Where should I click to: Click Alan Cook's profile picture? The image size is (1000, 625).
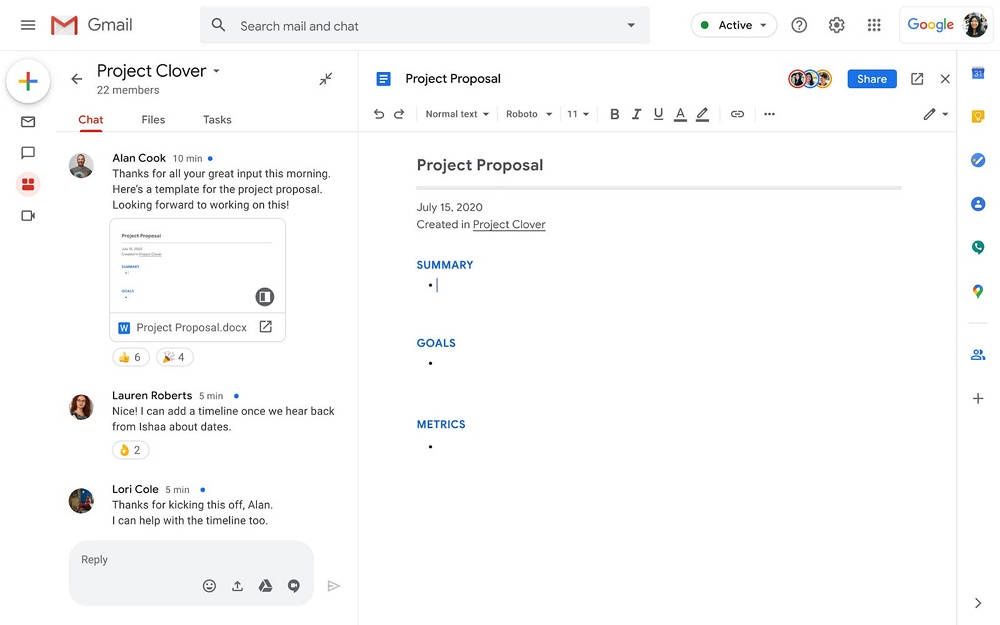tap(81, 166)
